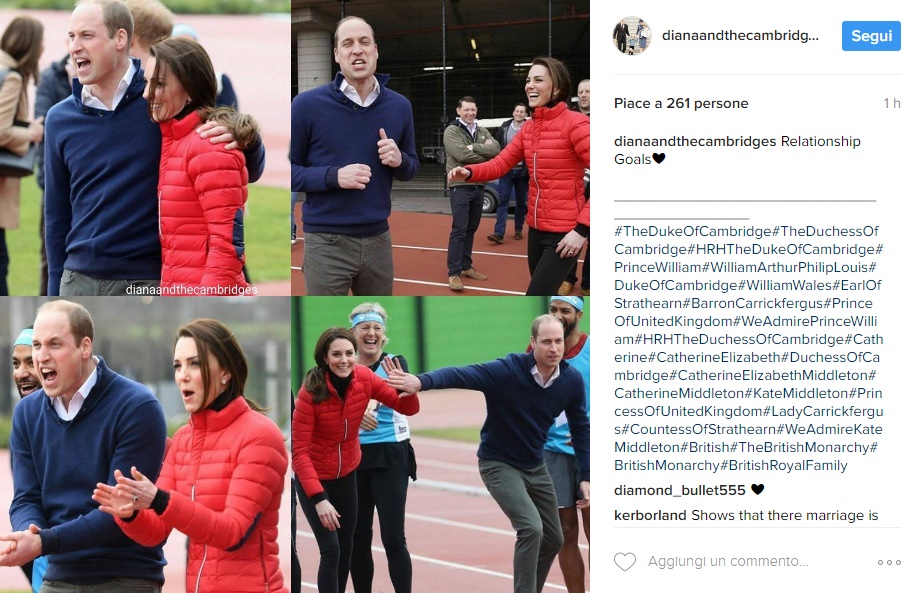Like the post with the heart icon
The width and height of the screenshot is (903, 593).
click(x=625, y=561)
